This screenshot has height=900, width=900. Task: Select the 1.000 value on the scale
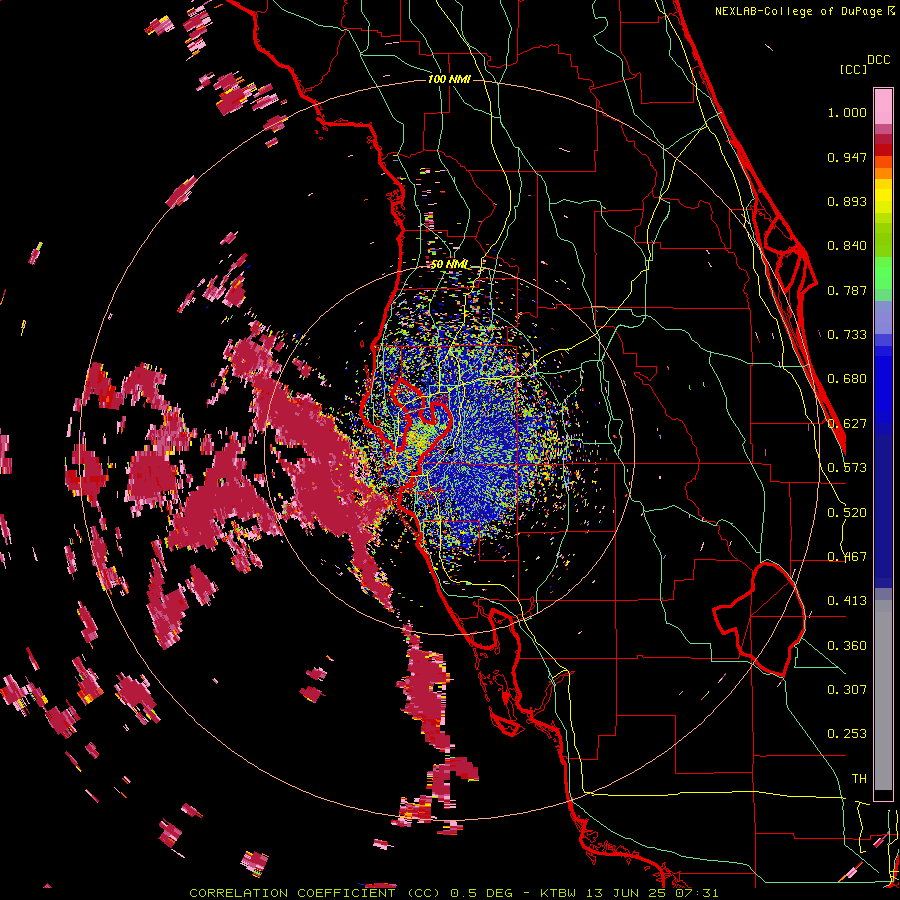tap(847, 112)
